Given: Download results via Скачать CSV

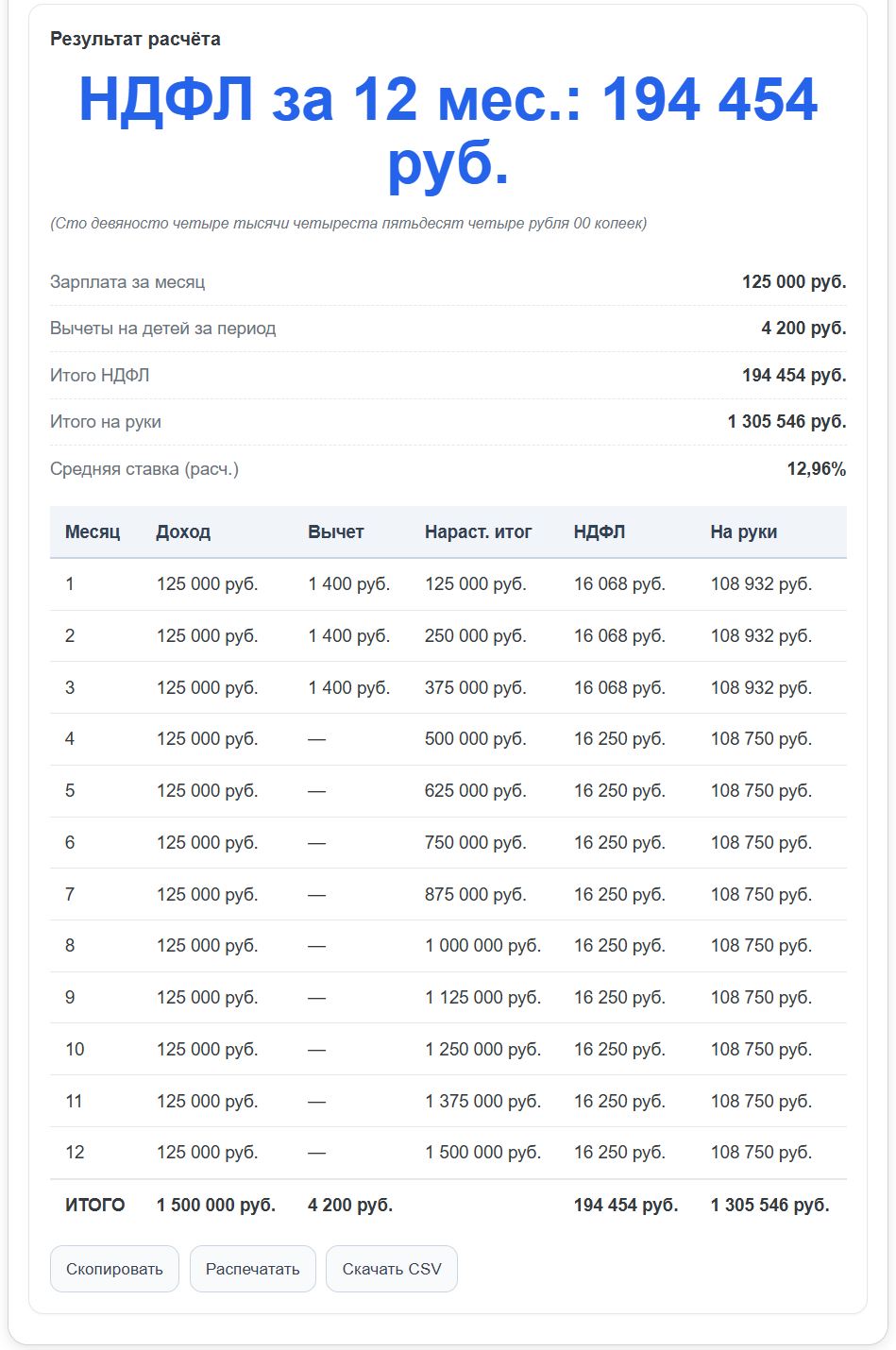Looking at the screenshot, I should pos(392,1269).
